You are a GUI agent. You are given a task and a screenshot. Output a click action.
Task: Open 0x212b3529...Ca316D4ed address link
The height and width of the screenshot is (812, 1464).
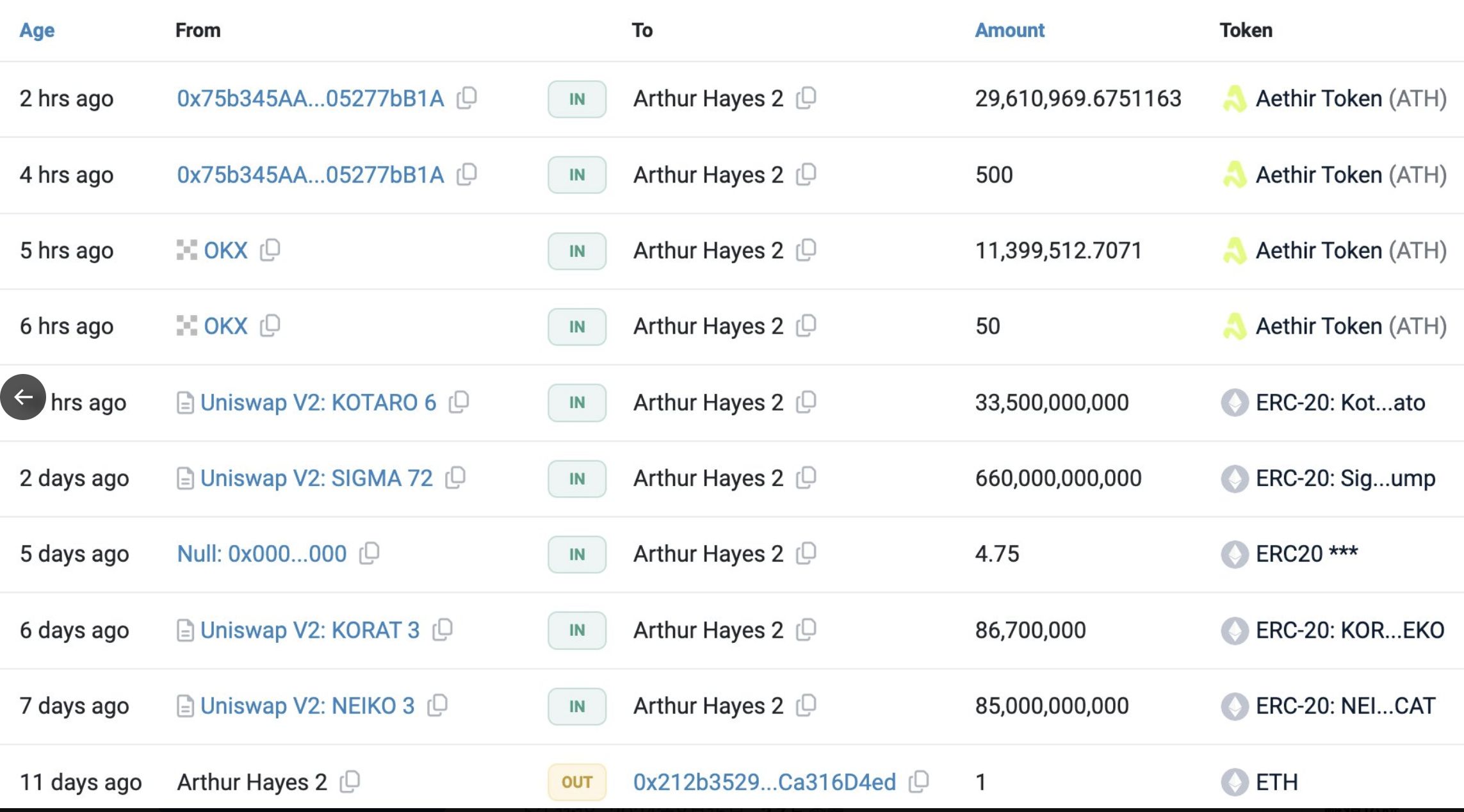(764, 782)
